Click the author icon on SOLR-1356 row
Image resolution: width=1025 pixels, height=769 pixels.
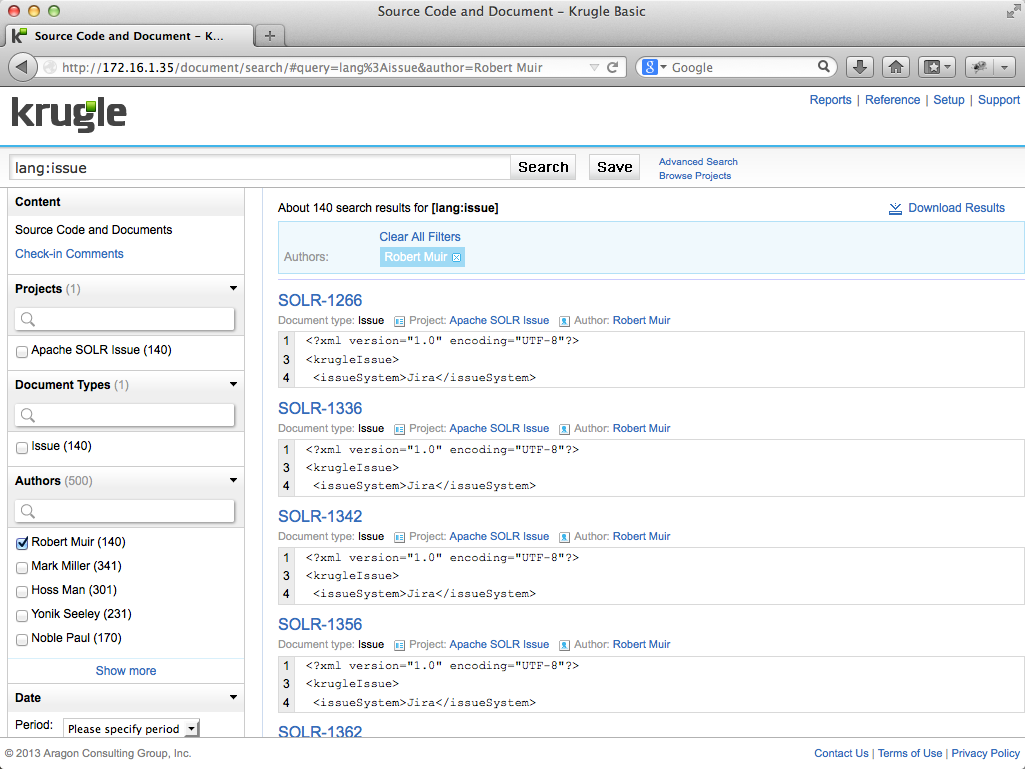[x=564, y=645]
